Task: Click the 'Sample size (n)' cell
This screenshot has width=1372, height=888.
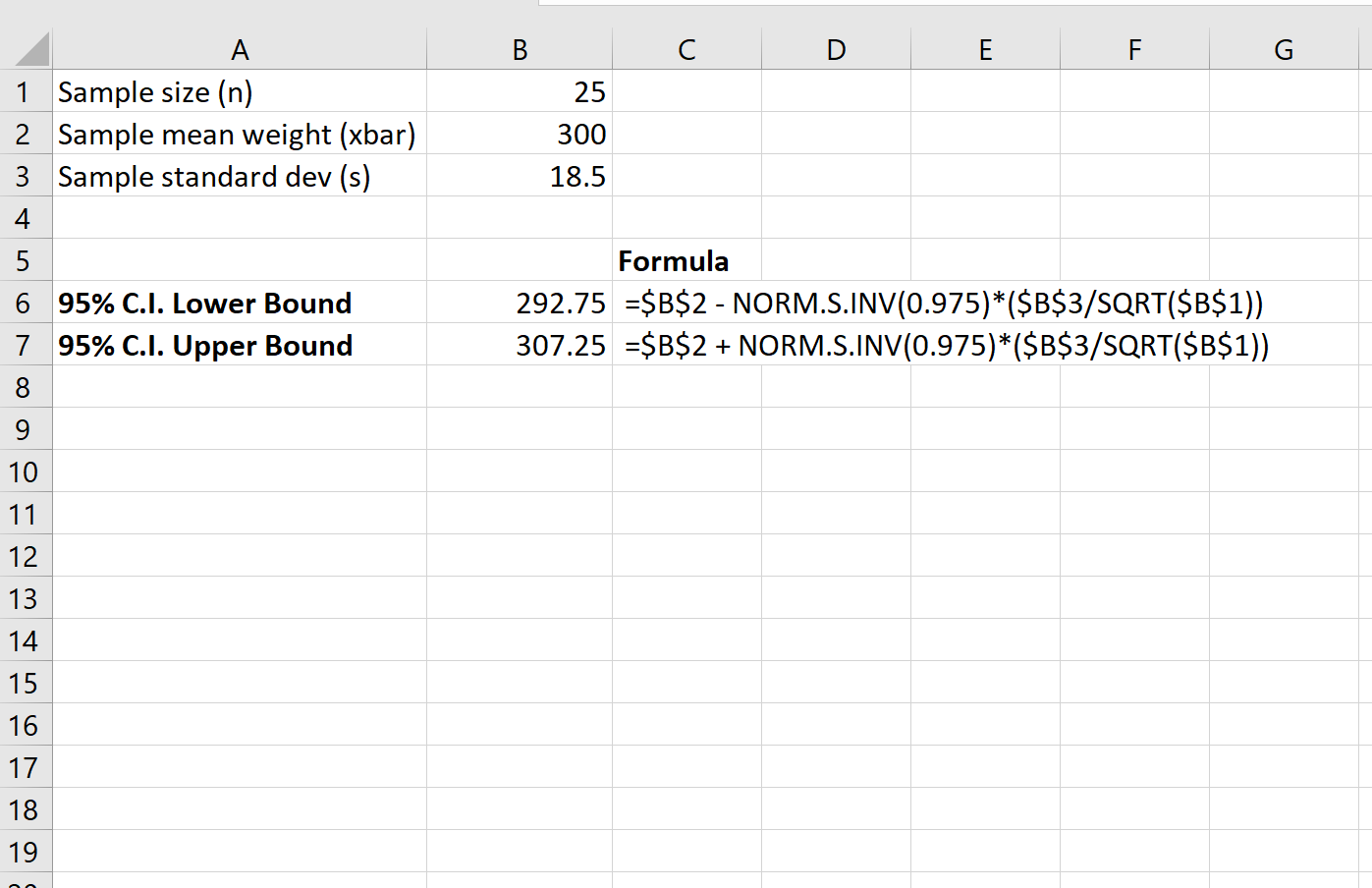Action: [x=240, y=91]
